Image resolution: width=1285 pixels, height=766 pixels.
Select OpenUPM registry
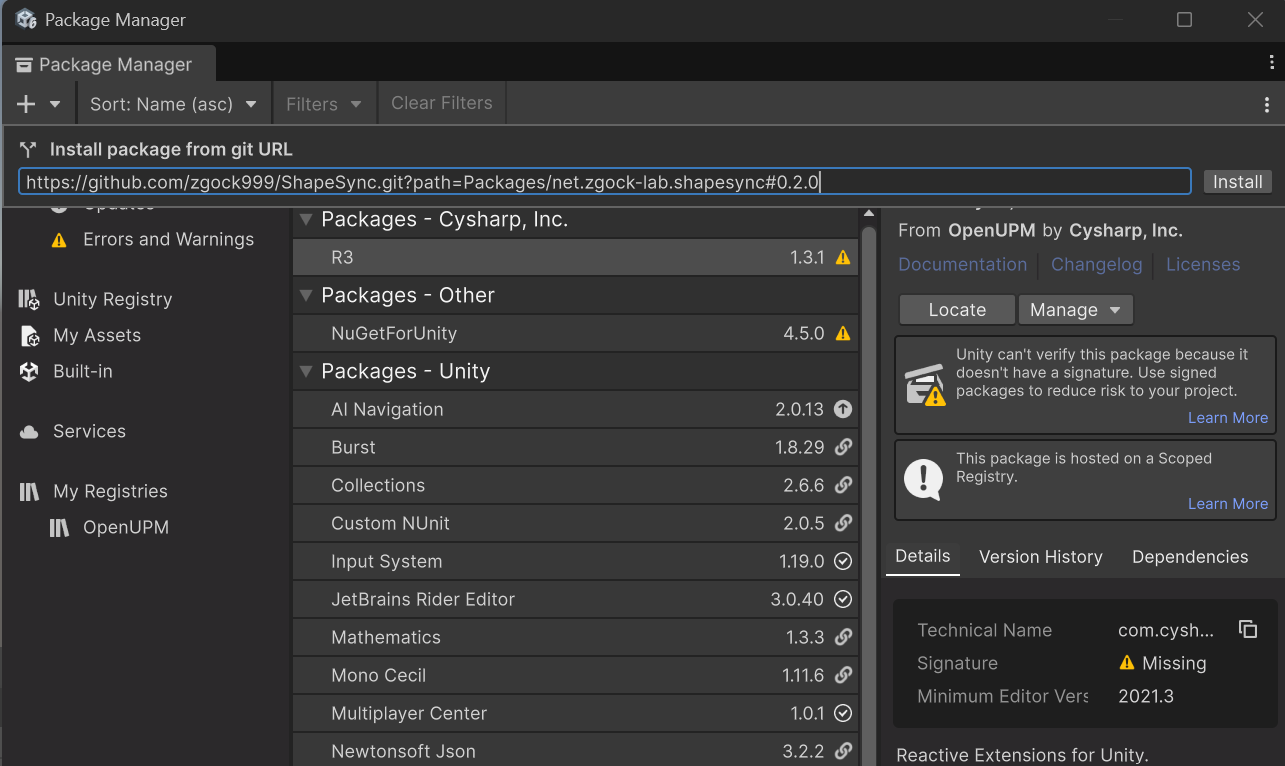click(x=126, y=527)
